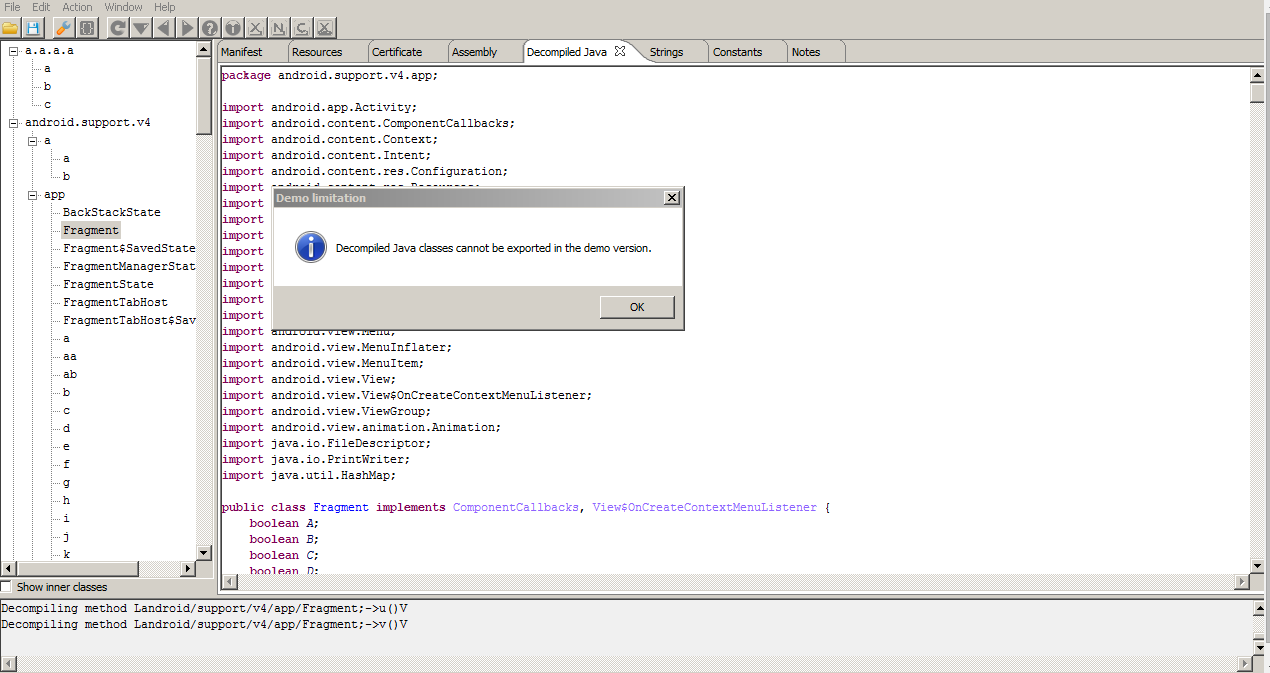The width and height of the screenshot is (1270, 673).
Task: Click the question mark toolbar icon
Action: coord(210,28)
